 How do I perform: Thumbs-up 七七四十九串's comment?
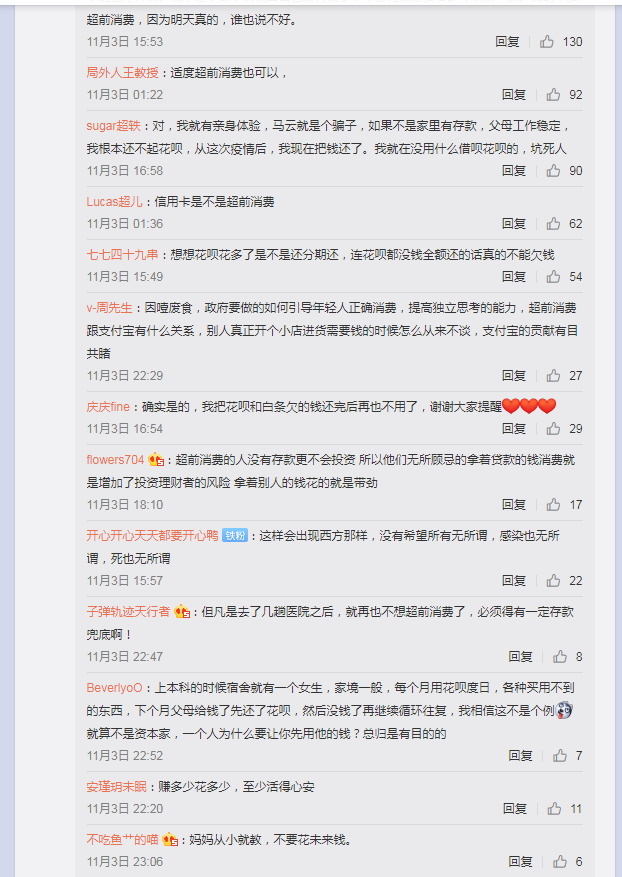pyautogui.click(x=553, y=277)
